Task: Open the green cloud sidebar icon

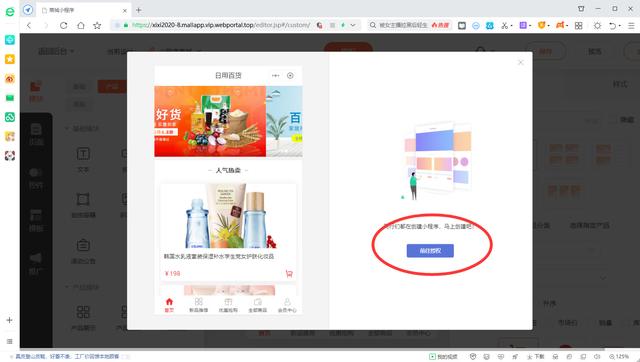Action: pos(10,117)
